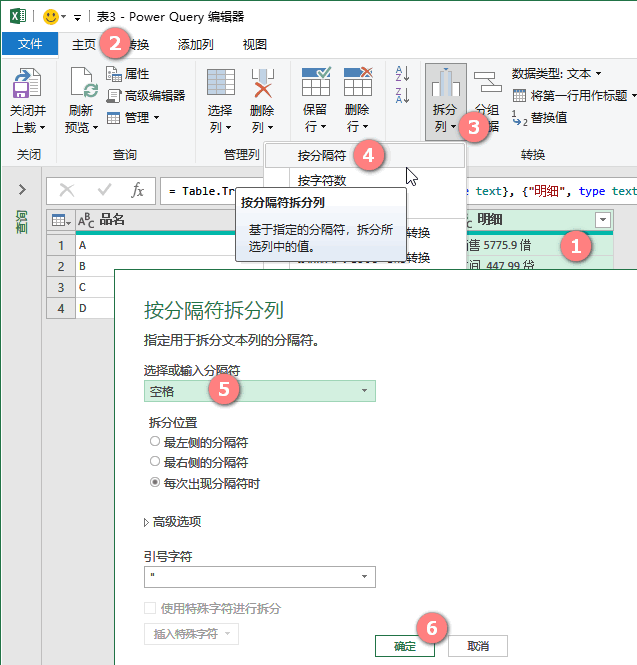Open the quick access toolbar customize arrow
Image resolution: width=637 pixels, height=665 pixels.
pos(77,17)
